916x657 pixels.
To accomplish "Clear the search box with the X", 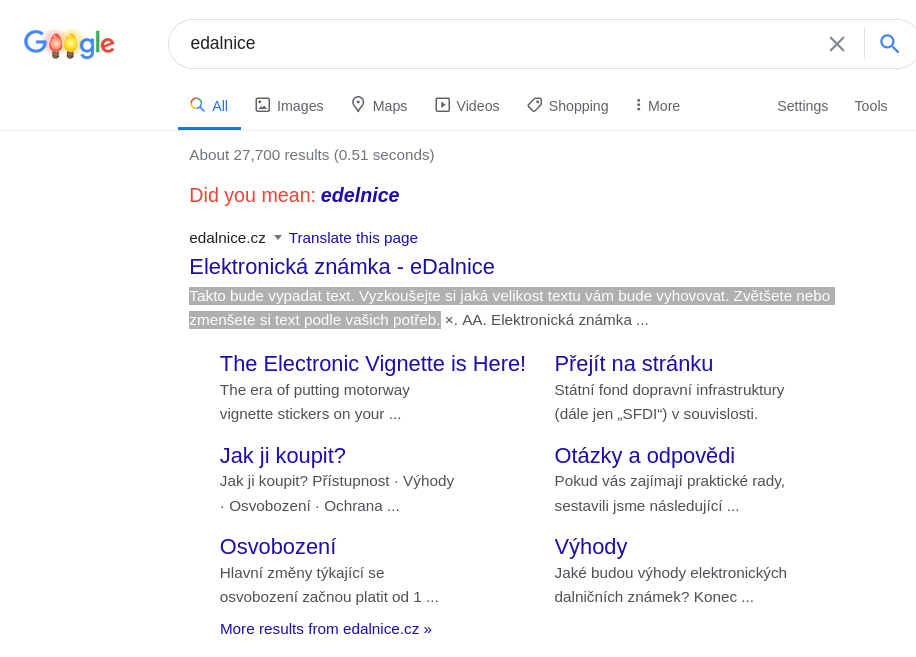I will (x=837, y=44).
